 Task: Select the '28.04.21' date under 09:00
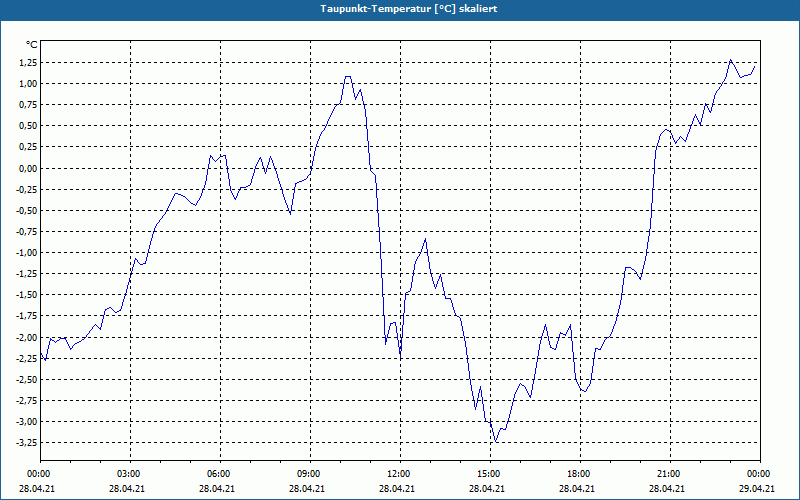tap(307, 488)
